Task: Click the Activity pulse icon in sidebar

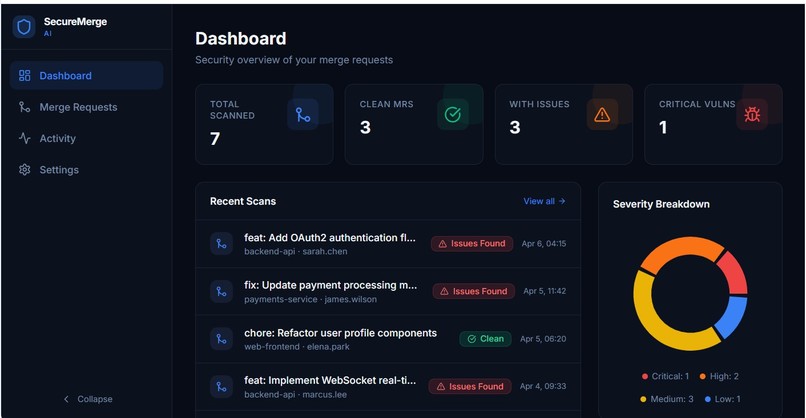Action: (x=25, y=138)
